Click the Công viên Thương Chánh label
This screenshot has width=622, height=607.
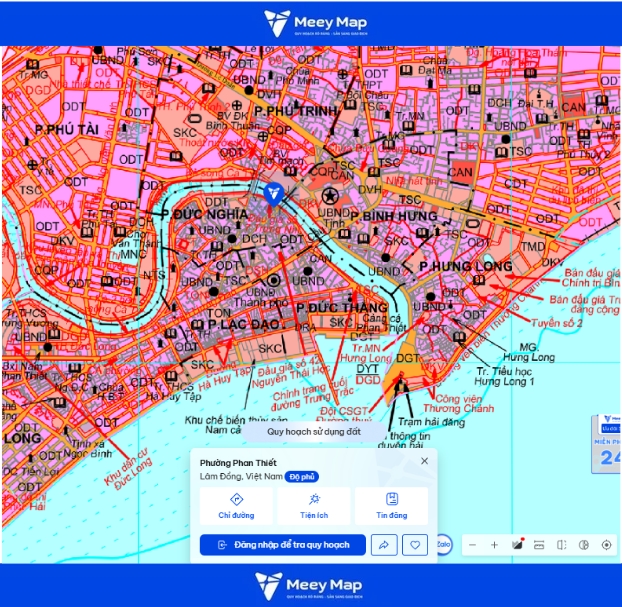coord(459,403)
